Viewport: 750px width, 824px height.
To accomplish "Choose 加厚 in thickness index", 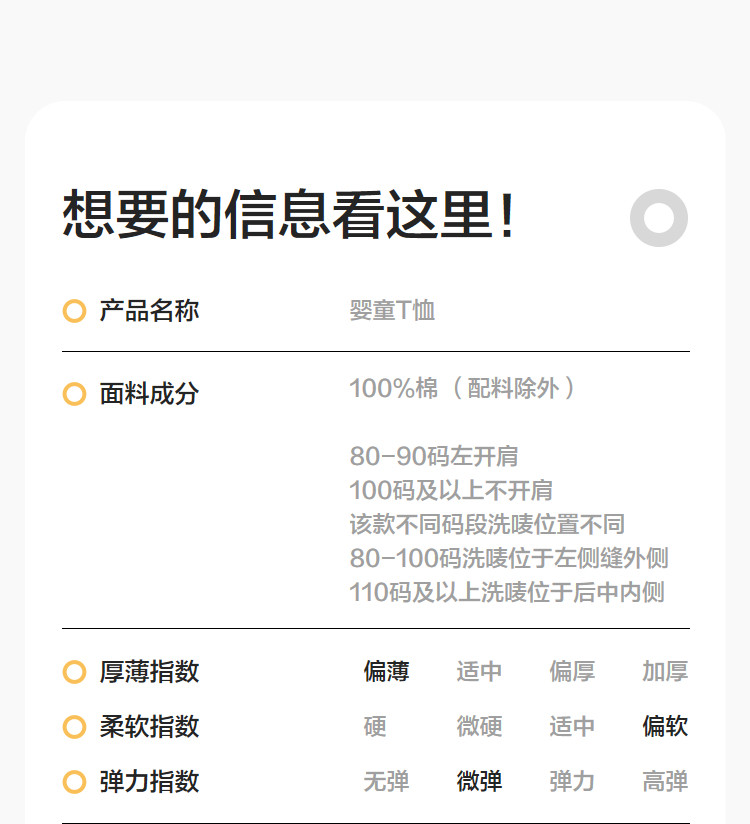I will (665, 672).
